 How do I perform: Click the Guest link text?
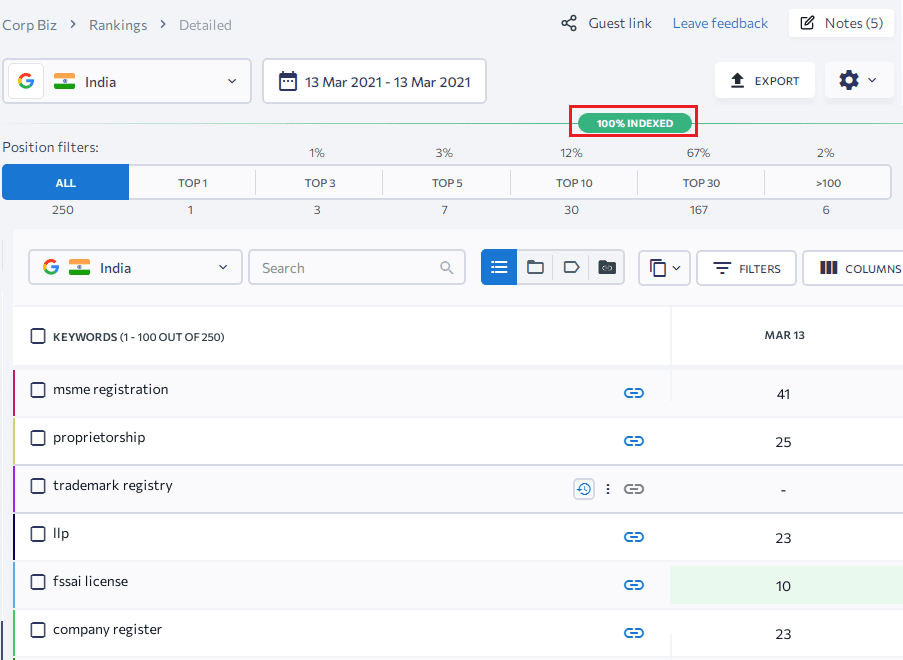(x=620, y=23)
